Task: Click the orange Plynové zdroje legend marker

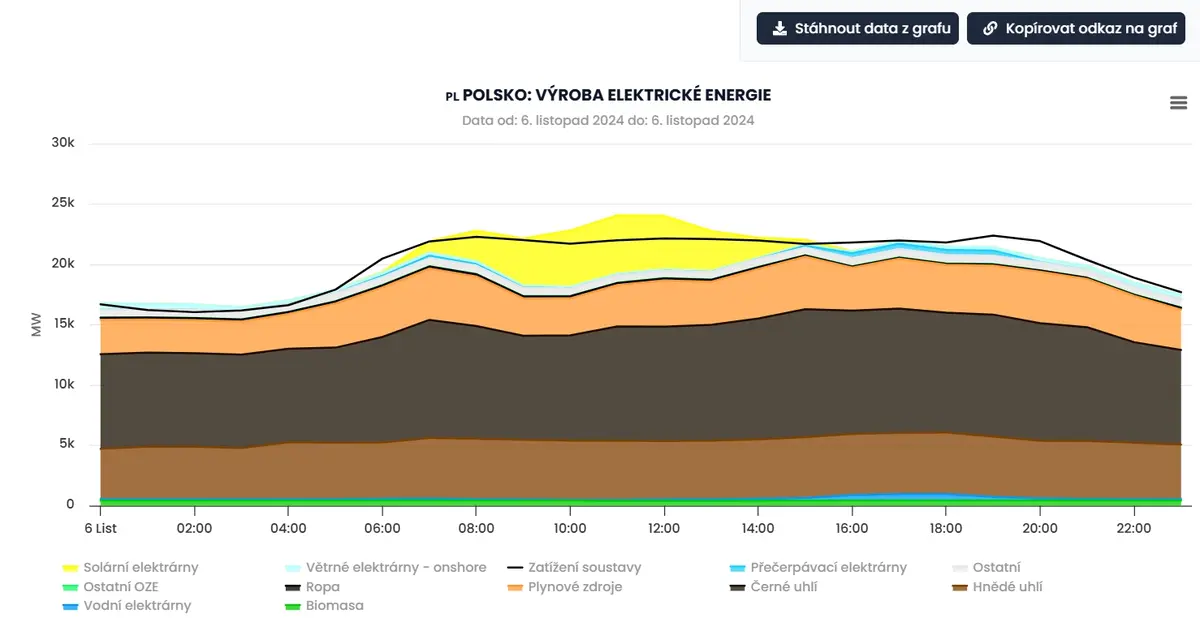Action: coord(517,587)
